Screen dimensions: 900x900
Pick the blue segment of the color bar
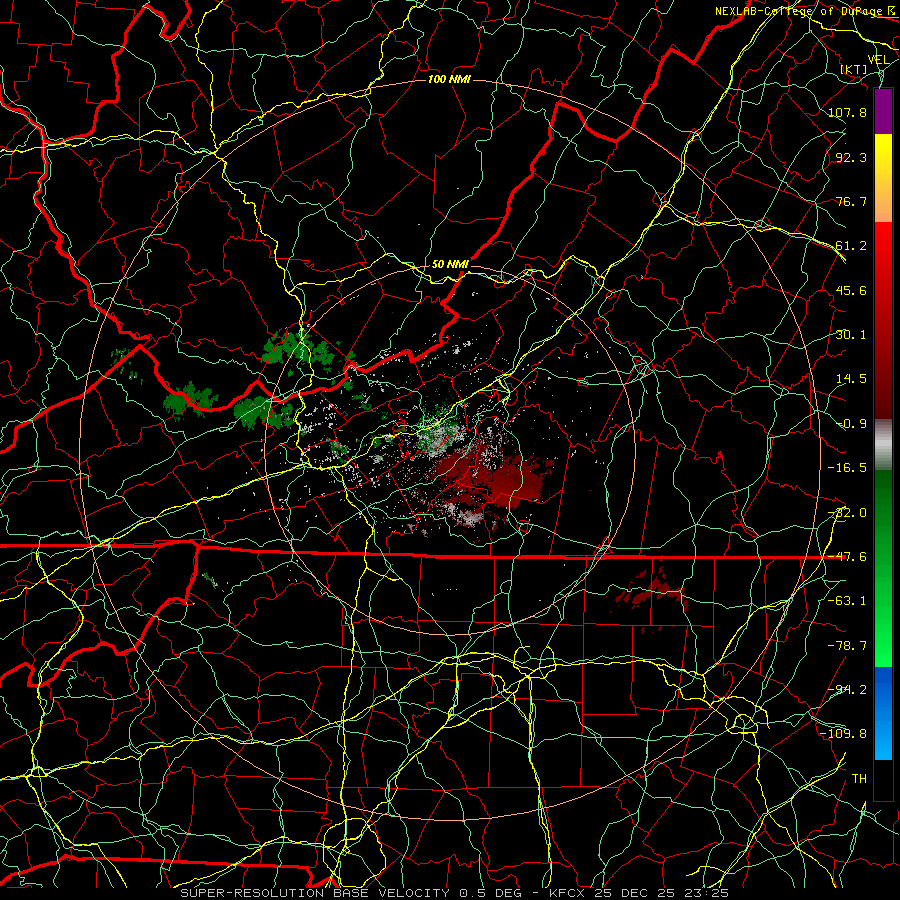(883, 713)
